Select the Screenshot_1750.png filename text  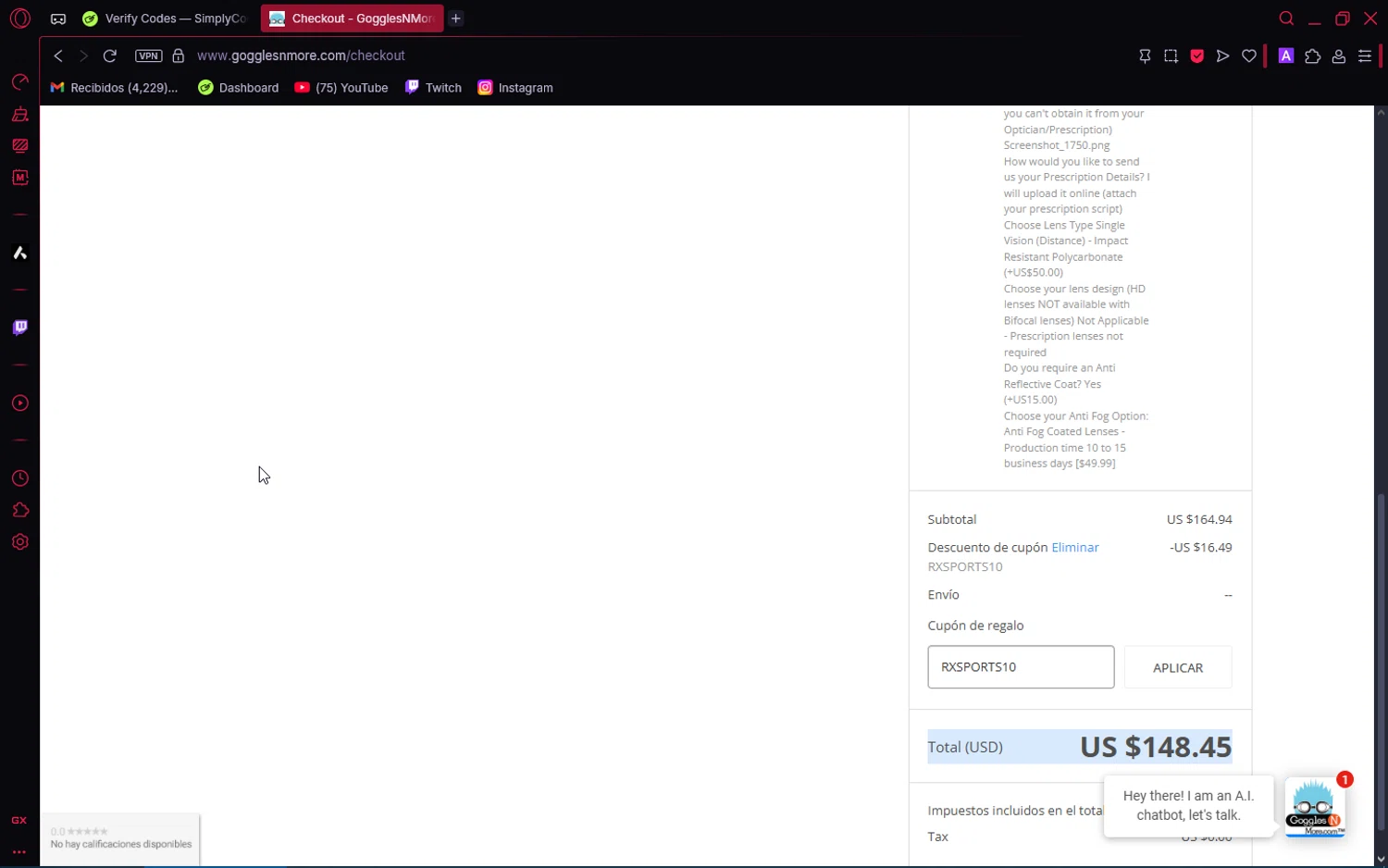coord(1057,145)
